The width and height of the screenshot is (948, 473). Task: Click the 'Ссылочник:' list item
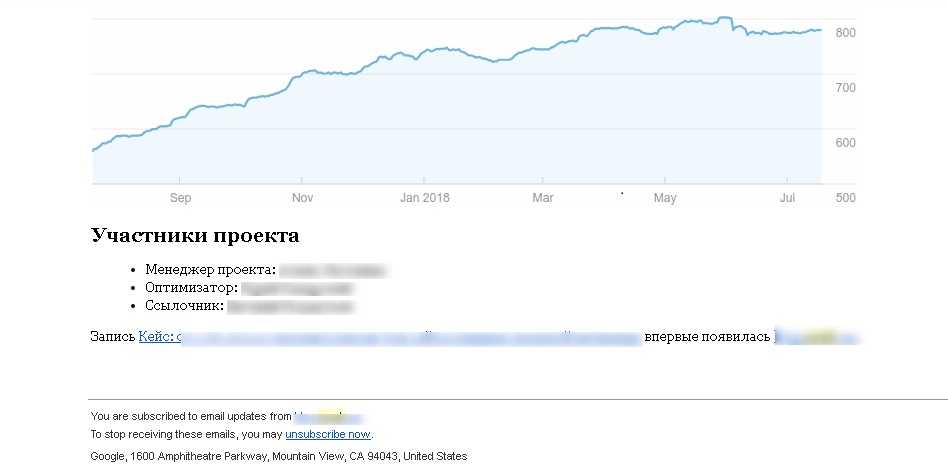(x=184, y=306)
